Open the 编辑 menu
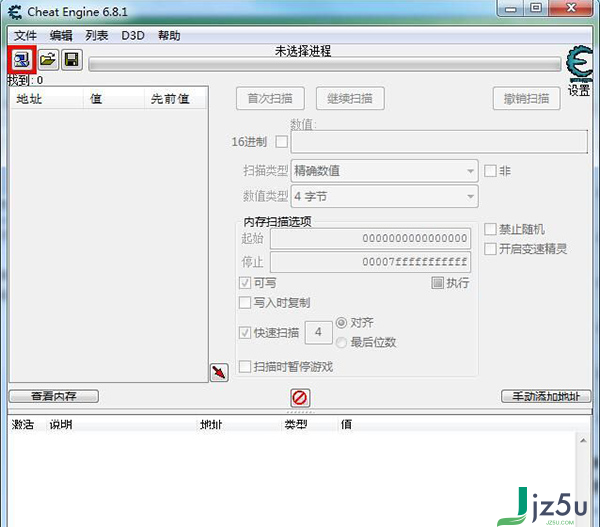 point(61,36)
